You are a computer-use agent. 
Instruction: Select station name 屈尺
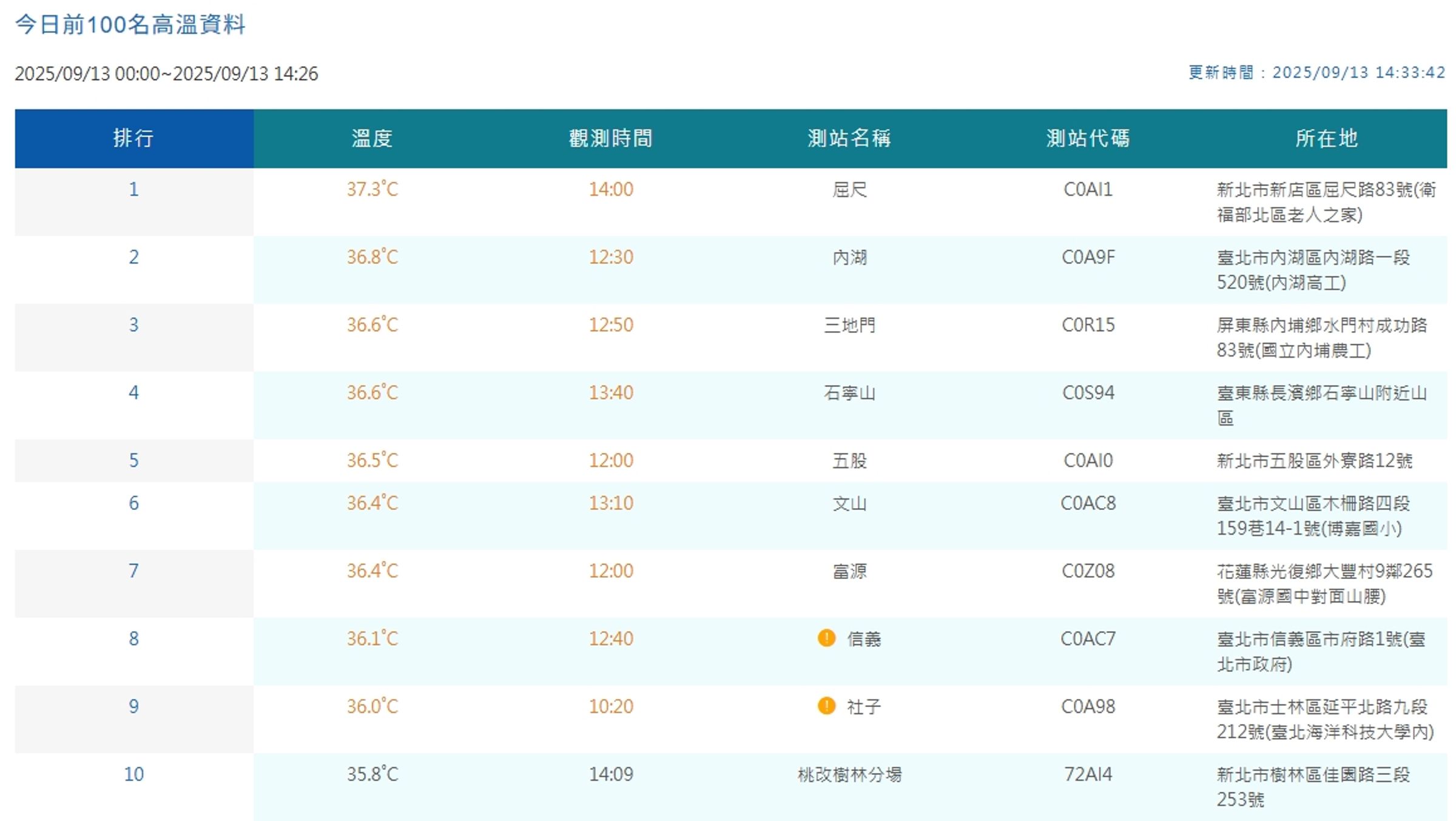click(849, 190)
